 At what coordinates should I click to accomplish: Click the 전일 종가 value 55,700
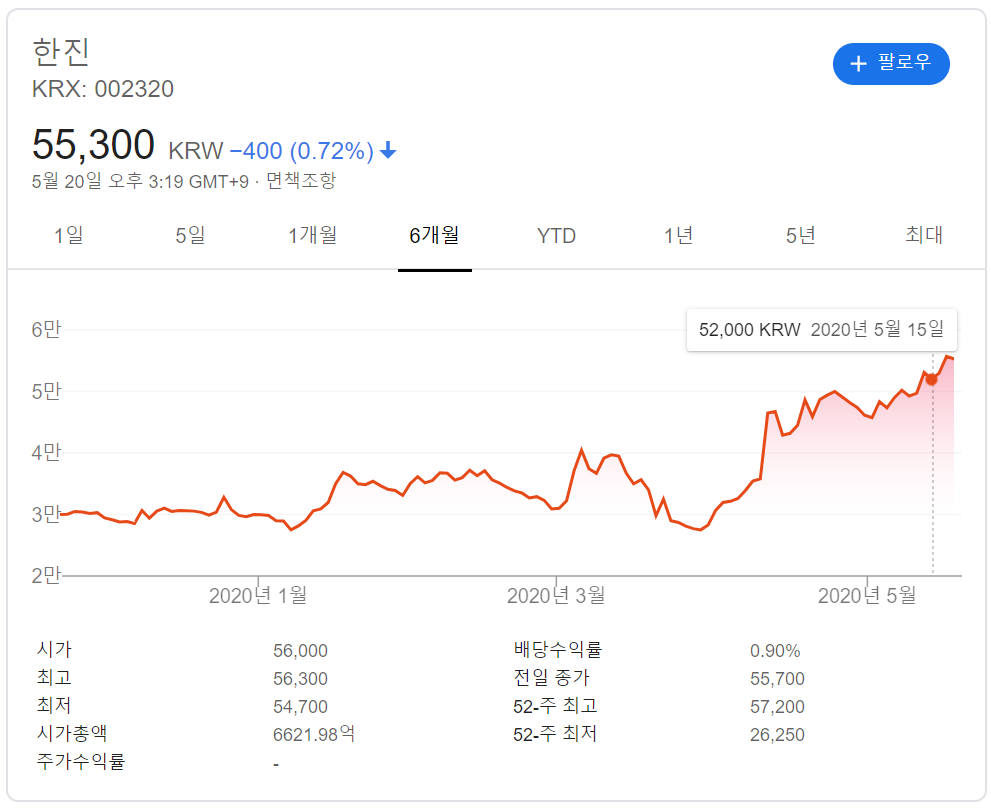pos(777,678)
